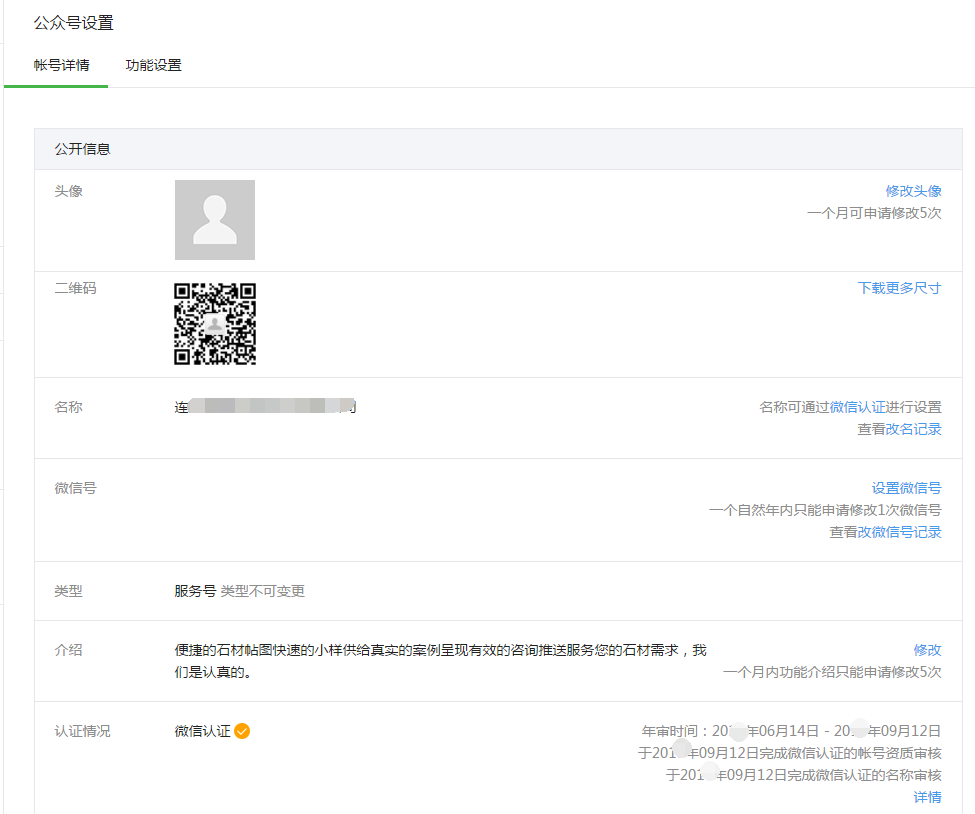Click the 一个自然年内只能申请修改1次微信号 note

point(825,510)
